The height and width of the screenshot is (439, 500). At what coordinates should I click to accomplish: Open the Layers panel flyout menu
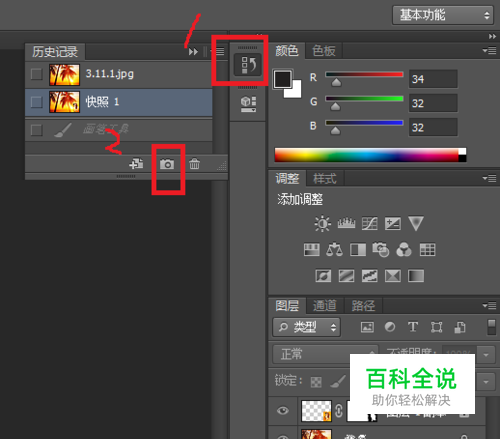[x=490, y=305]
